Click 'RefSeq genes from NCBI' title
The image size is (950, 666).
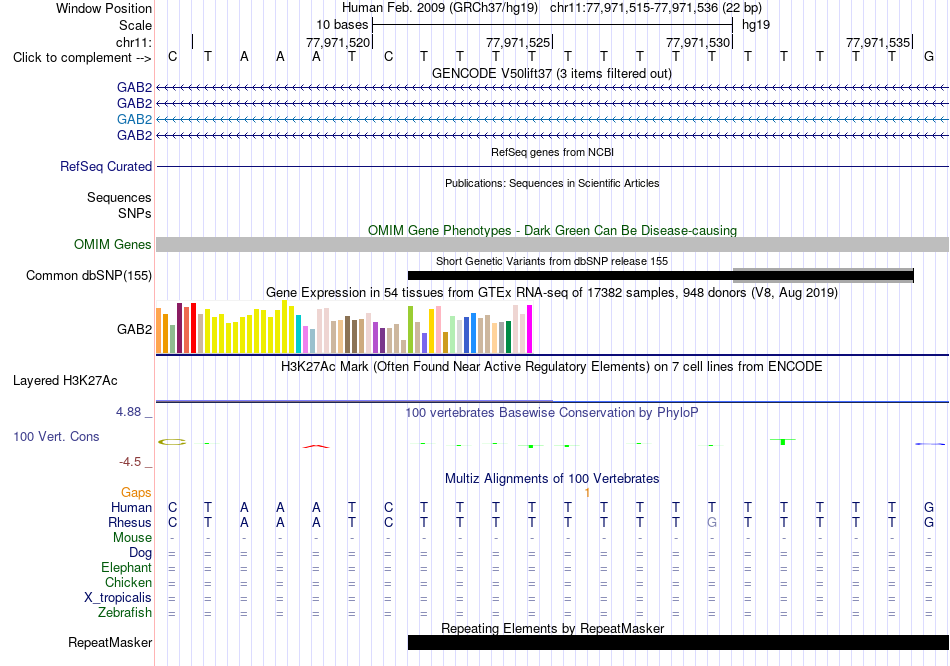coord(552,152)
